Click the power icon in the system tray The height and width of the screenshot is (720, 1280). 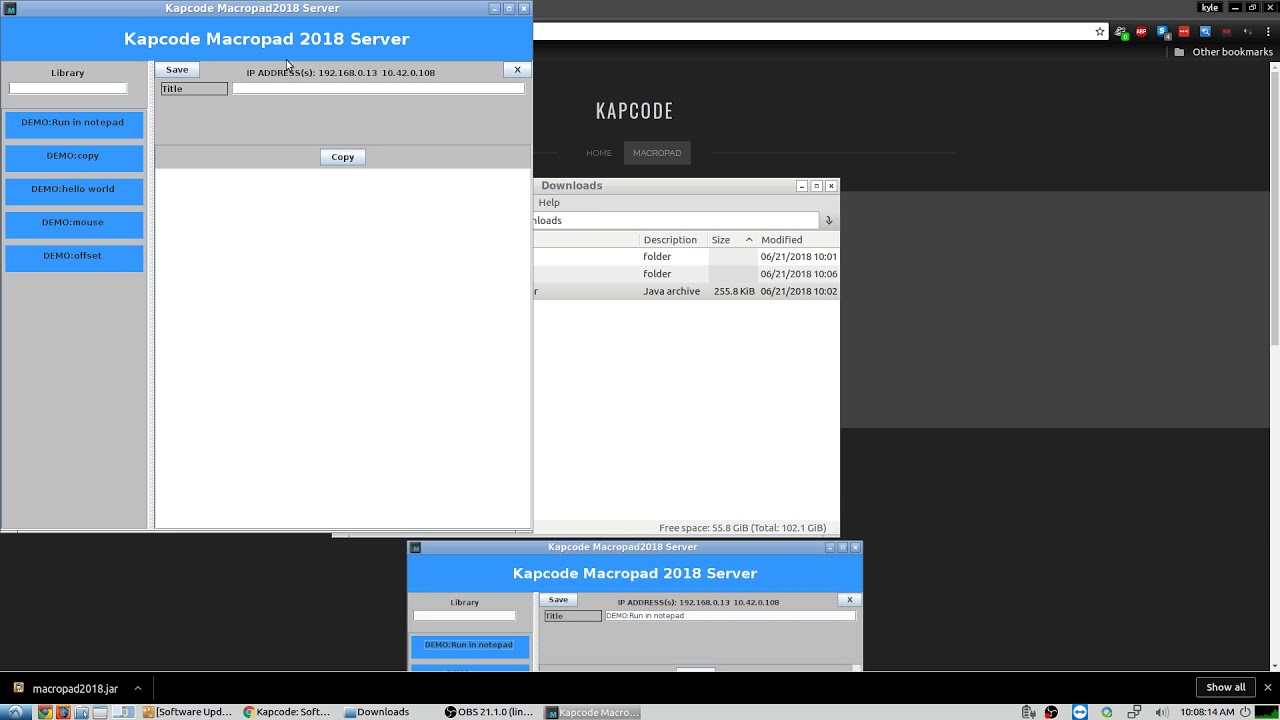(1246, 712)
